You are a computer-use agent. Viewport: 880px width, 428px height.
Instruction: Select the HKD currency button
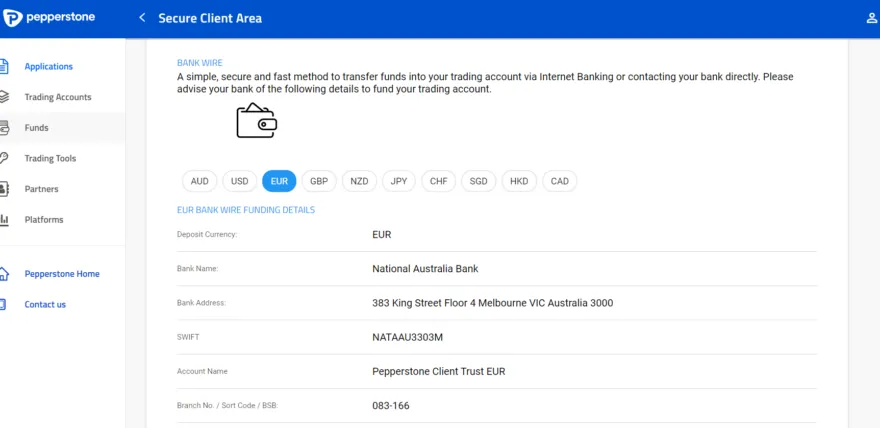click(x=519, y=181)
